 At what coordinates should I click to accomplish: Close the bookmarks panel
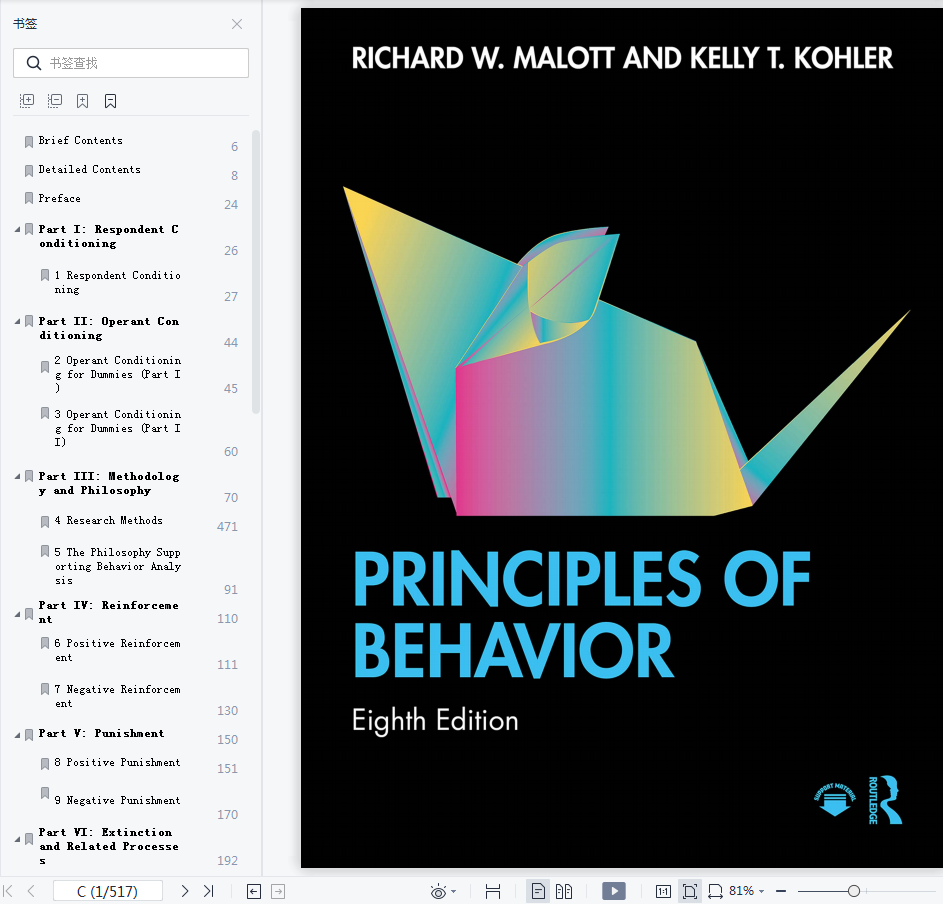(x=237, y=24)
